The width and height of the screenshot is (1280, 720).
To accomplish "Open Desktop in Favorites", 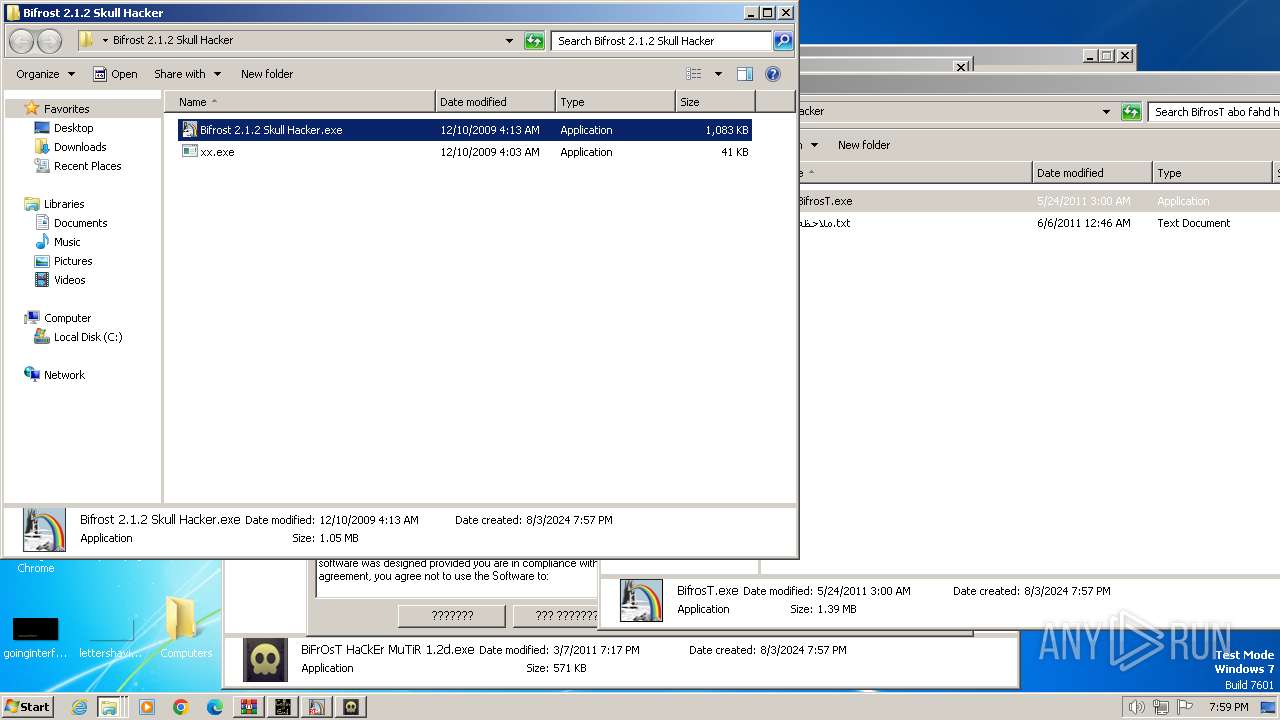I will pos(73,128).
